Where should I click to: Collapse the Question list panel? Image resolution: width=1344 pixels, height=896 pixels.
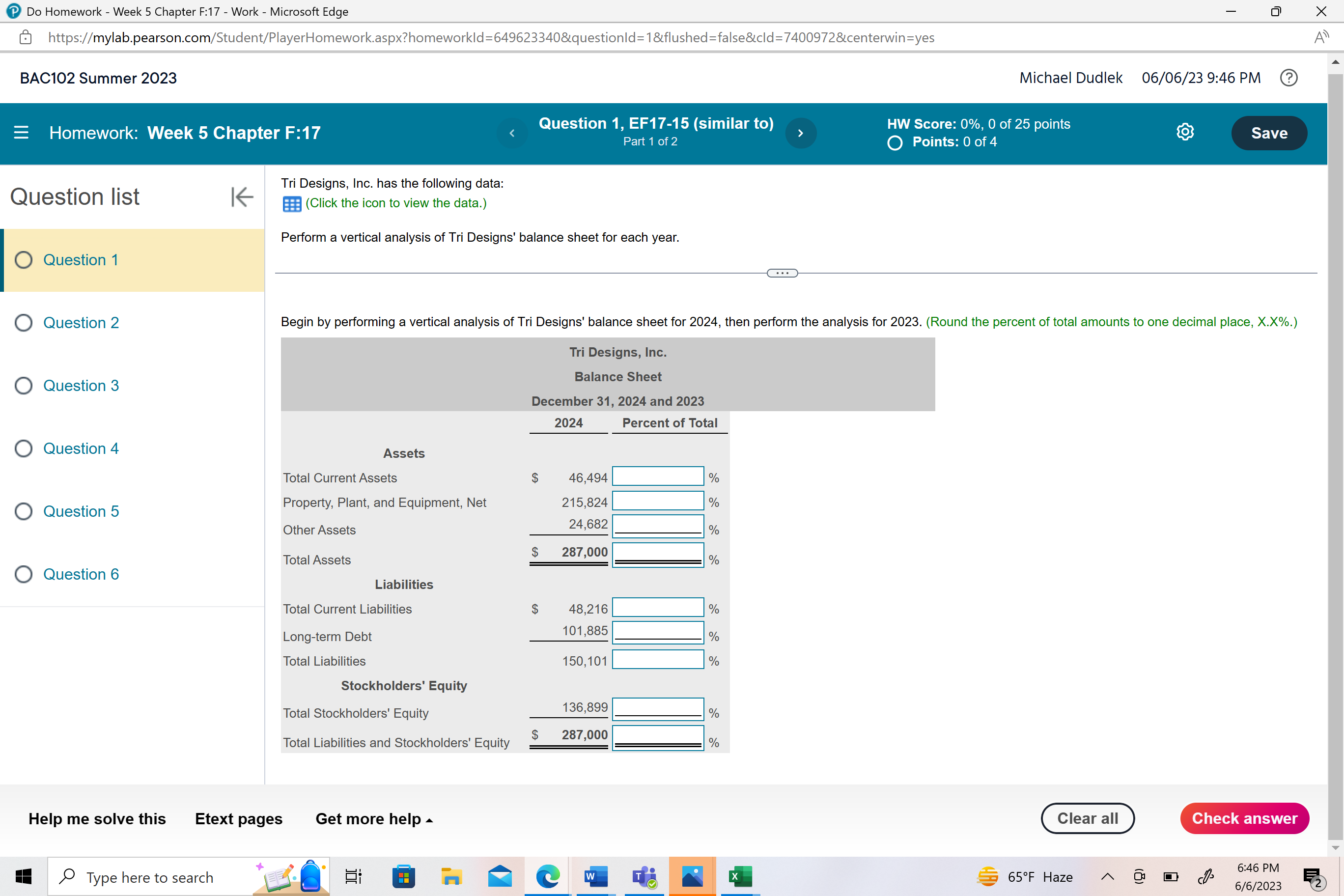[x=242, y=197]
